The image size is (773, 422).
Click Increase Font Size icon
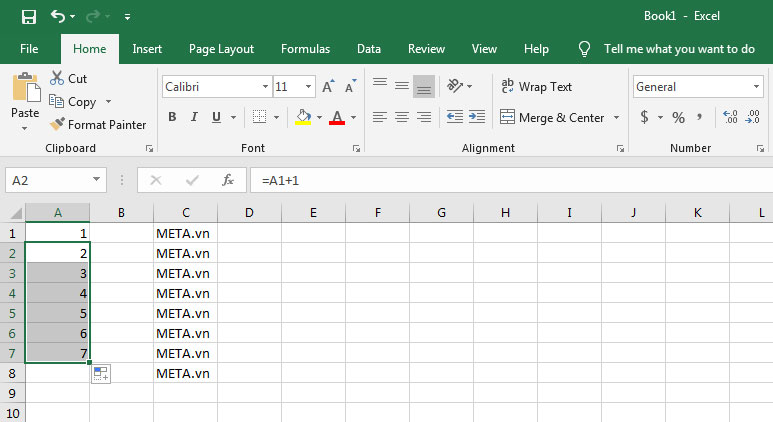(x=328, y=87)
